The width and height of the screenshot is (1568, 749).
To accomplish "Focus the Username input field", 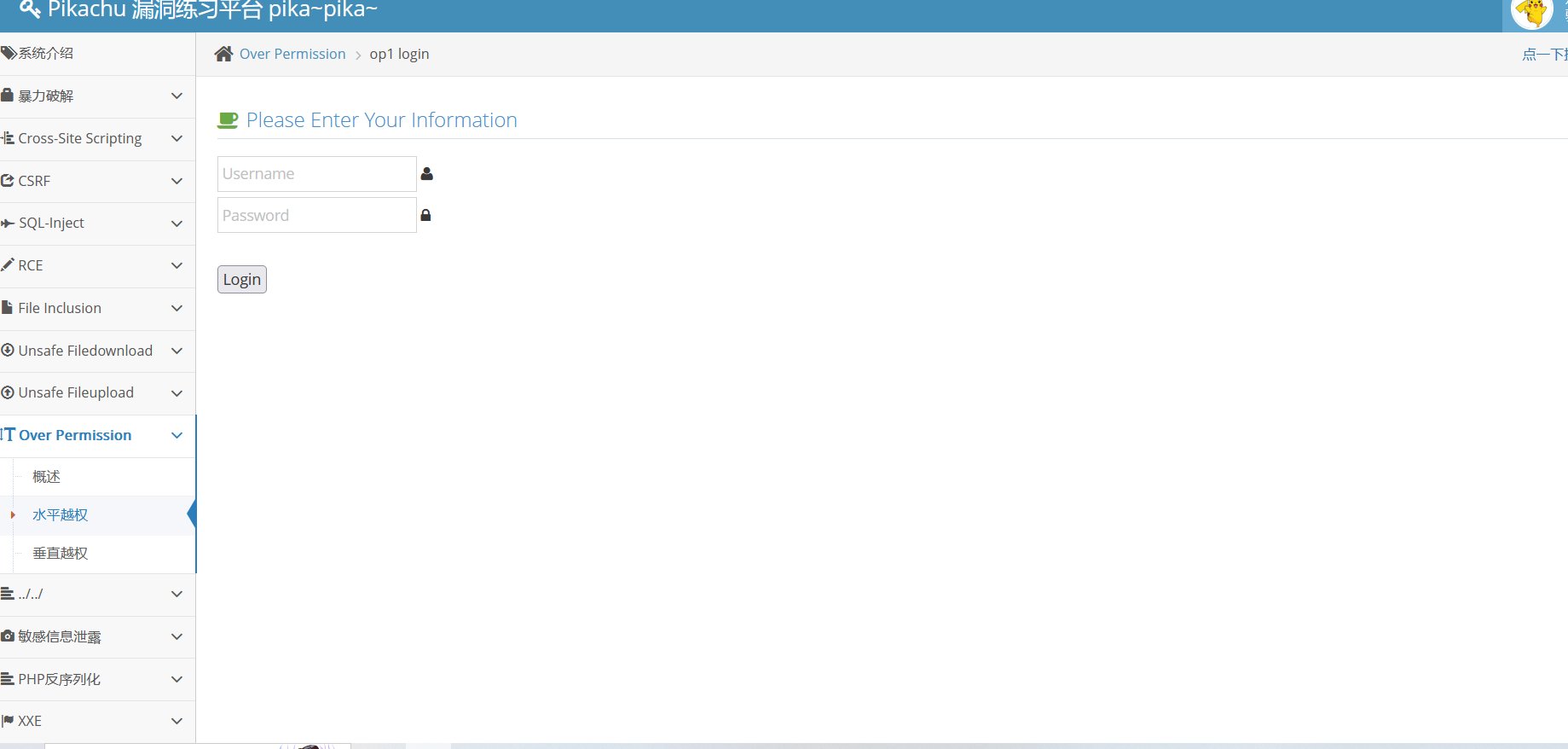I will (317, 174).
